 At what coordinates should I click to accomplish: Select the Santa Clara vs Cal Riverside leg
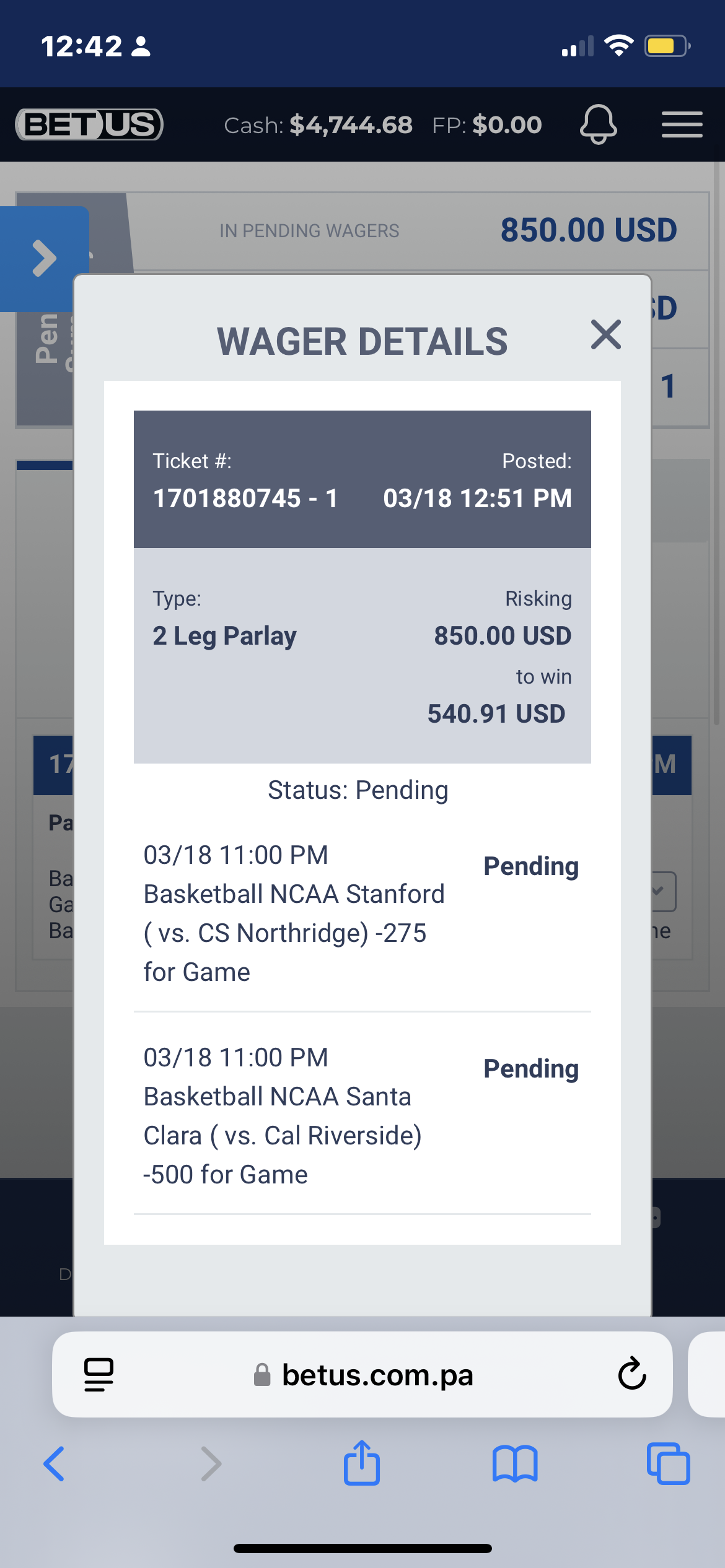[362, 1116]
